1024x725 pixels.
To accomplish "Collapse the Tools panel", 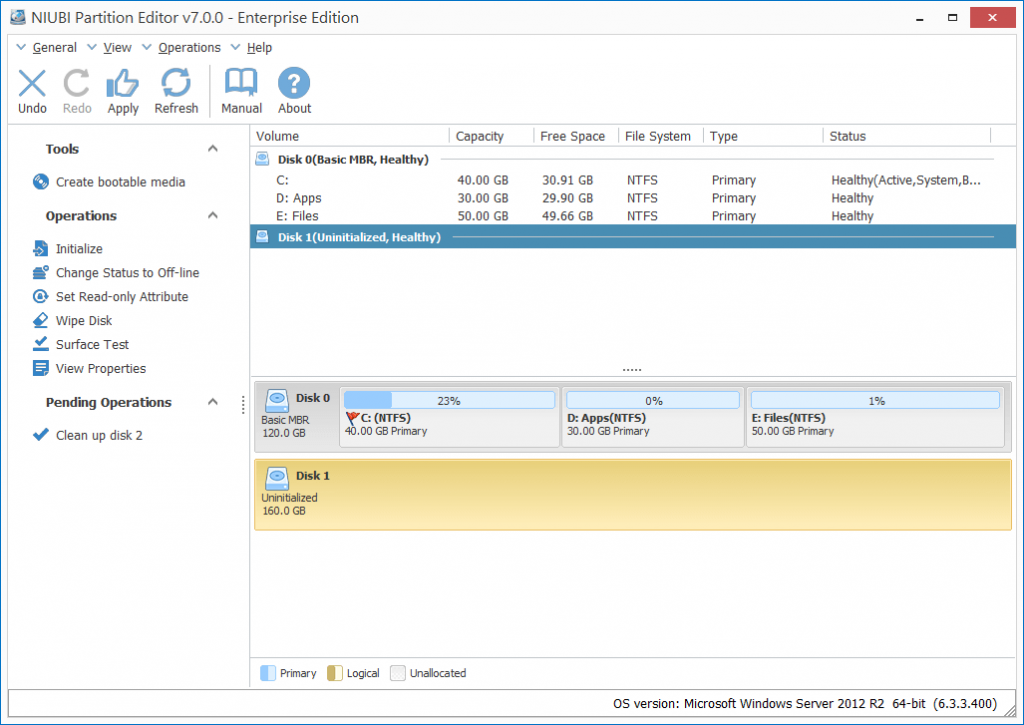I will [x=212, y=148].
